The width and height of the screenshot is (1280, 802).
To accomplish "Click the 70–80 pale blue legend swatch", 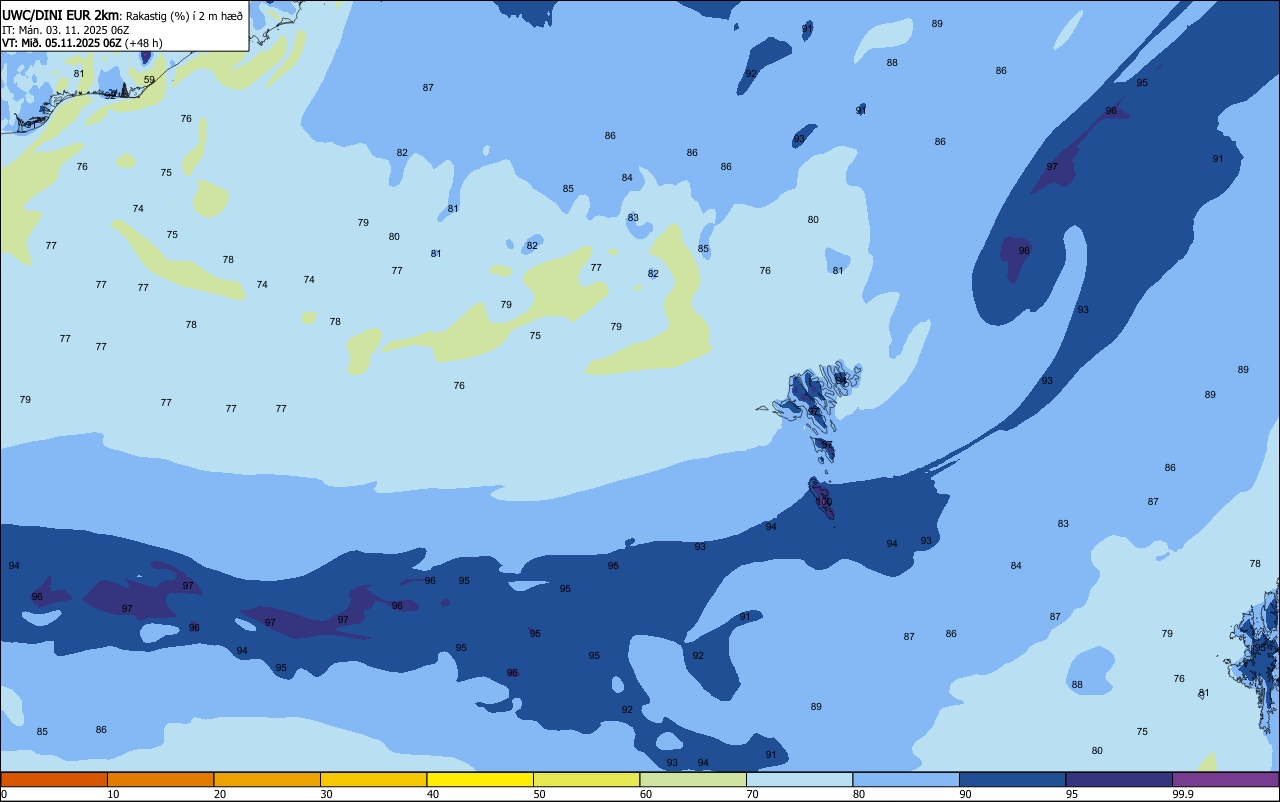I will [x=799, y=780].
